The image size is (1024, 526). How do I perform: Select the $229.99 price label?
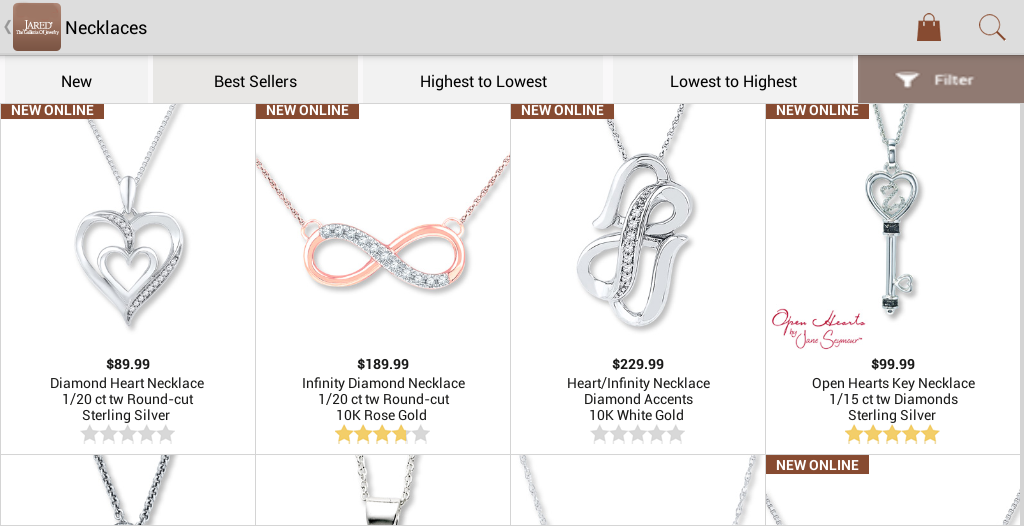point(638,364)
